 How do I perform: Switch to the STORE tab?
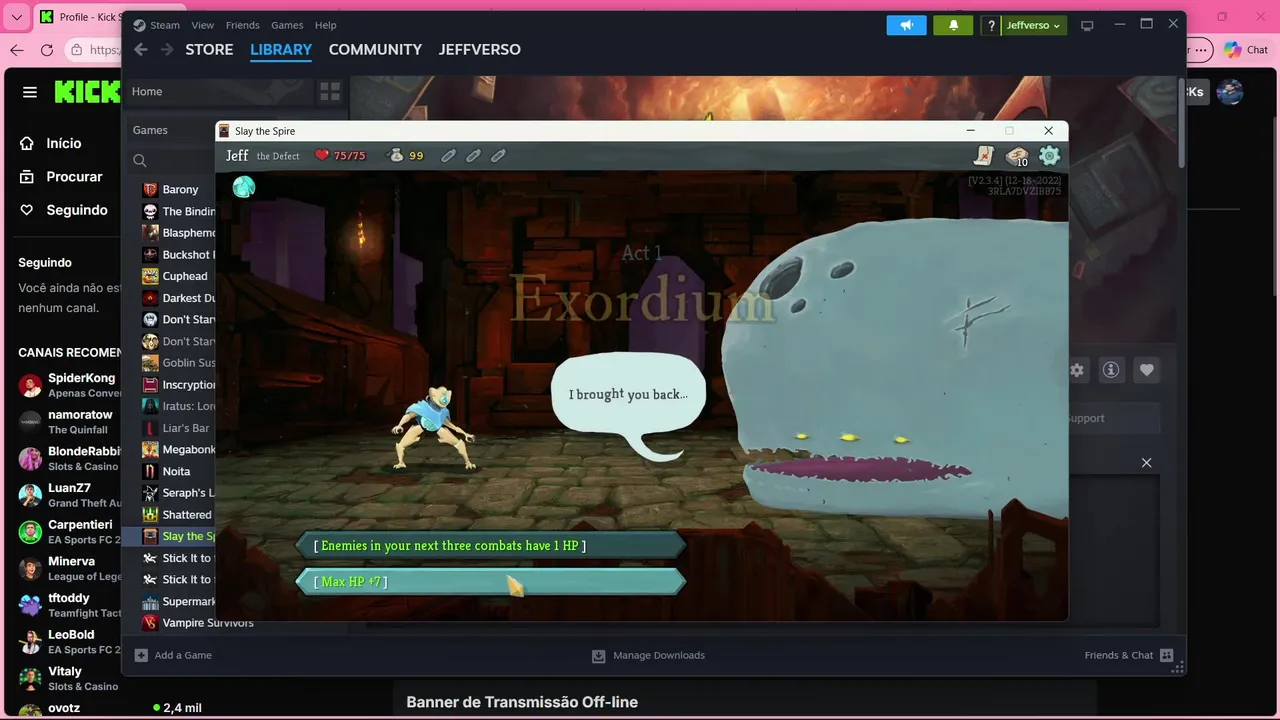pos(209,49)
